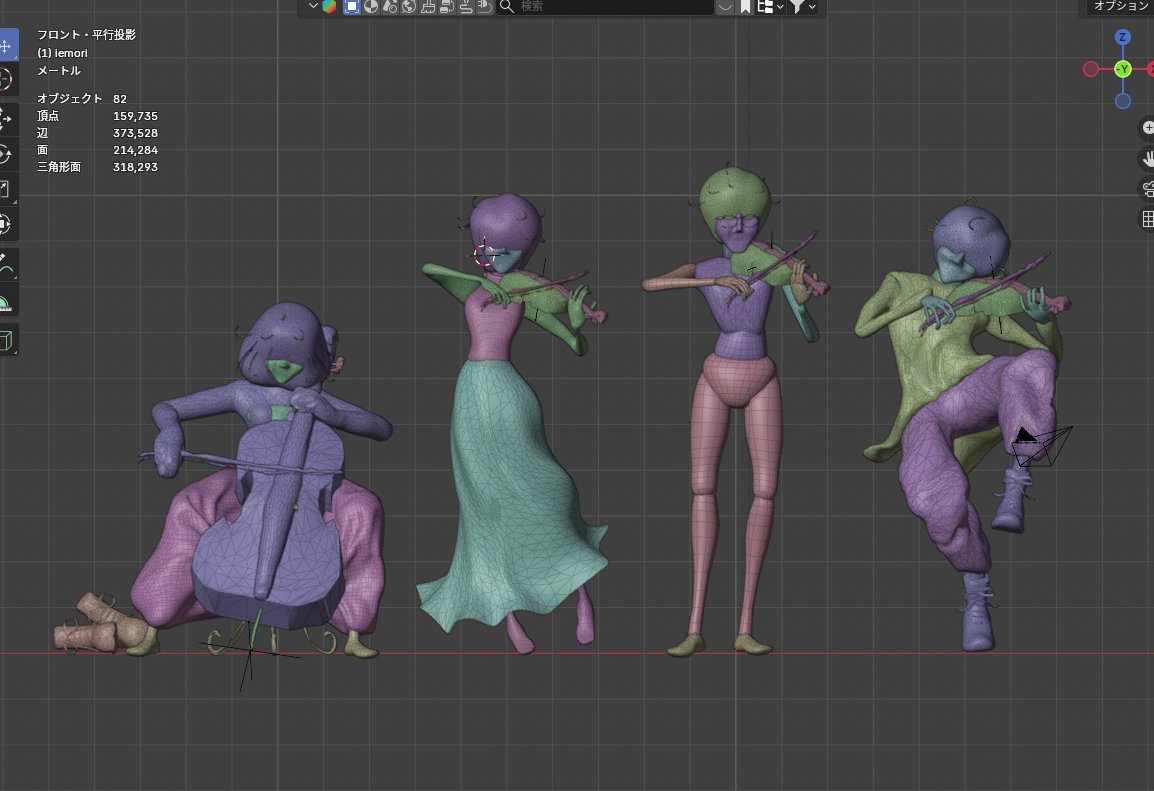Select the Scale tool in toolbar

pyautogui.click(x=6, y=189)
